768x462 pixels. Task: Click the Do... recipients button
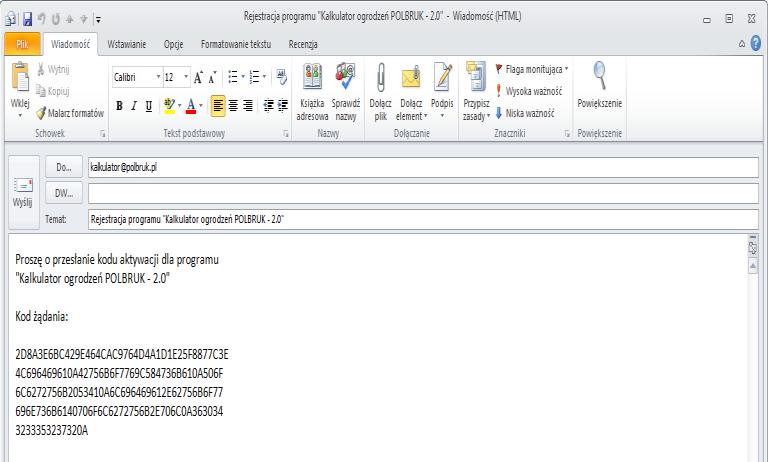(64, 167)
